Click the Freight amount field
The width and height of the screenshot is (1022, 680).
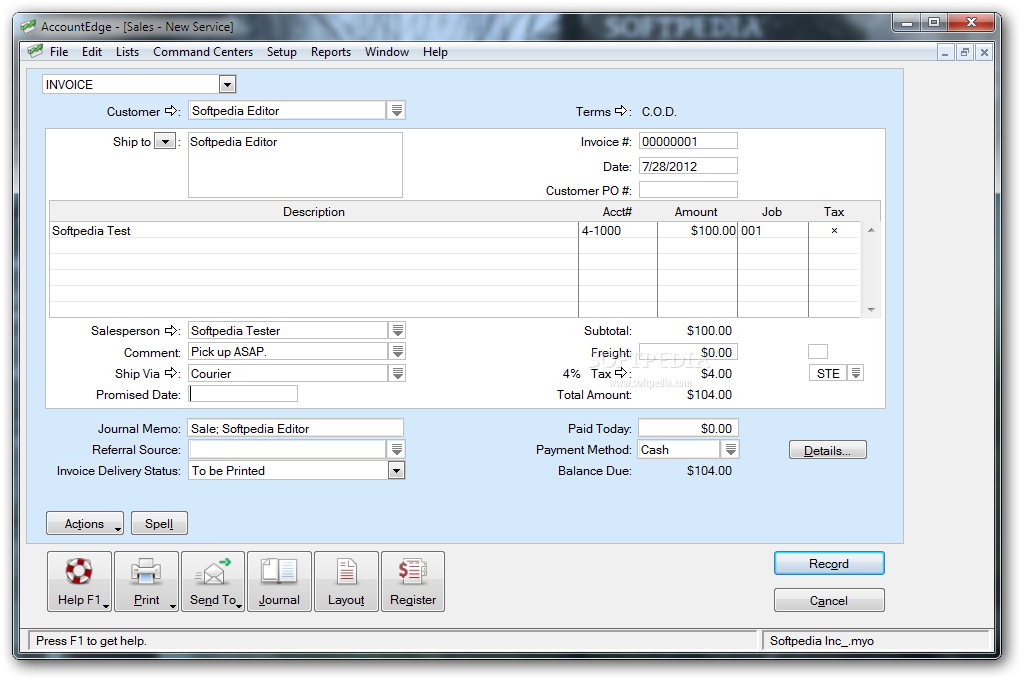pyautogui.click(x=688, y=352)
